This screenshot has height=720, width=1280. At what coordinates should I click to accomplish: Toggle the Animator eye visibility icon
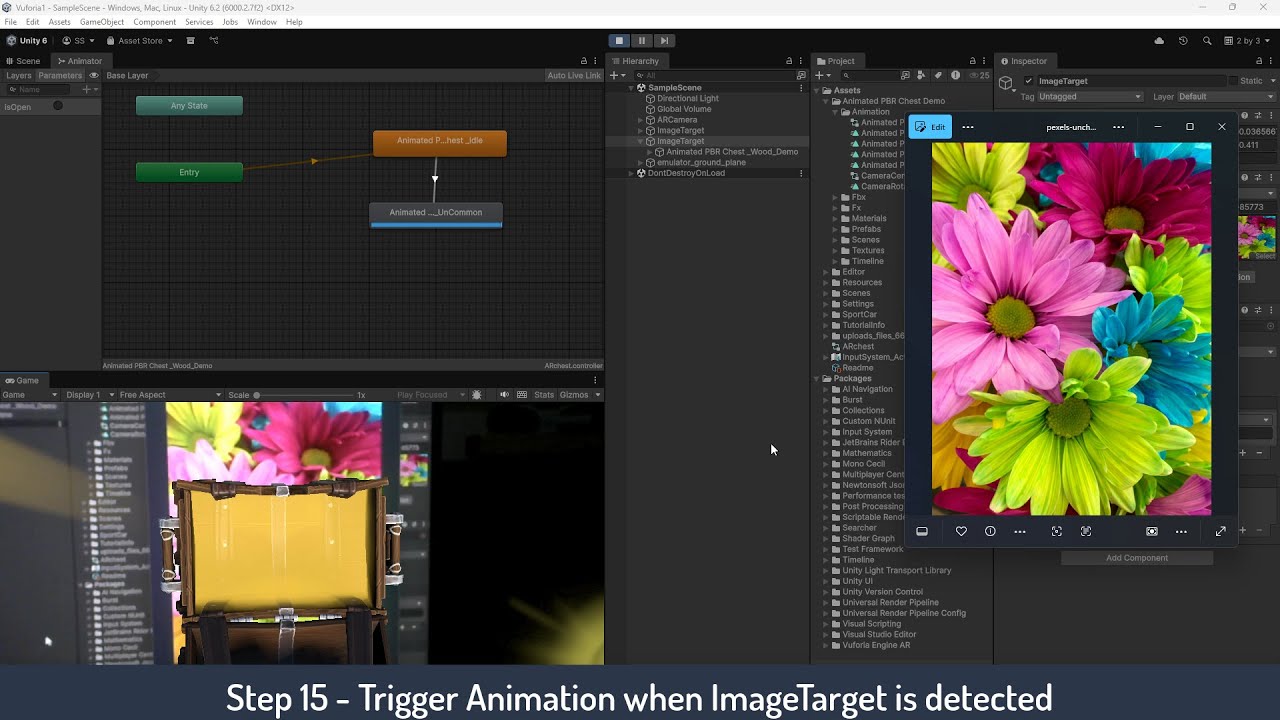(94, 76)
